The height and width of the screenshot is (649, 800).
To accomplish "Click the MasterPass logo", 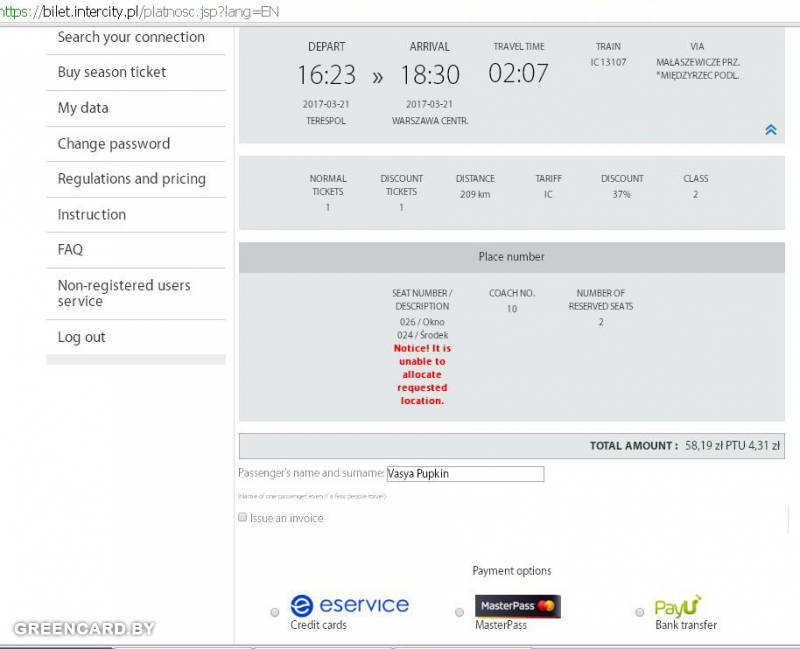I will 517,606.
